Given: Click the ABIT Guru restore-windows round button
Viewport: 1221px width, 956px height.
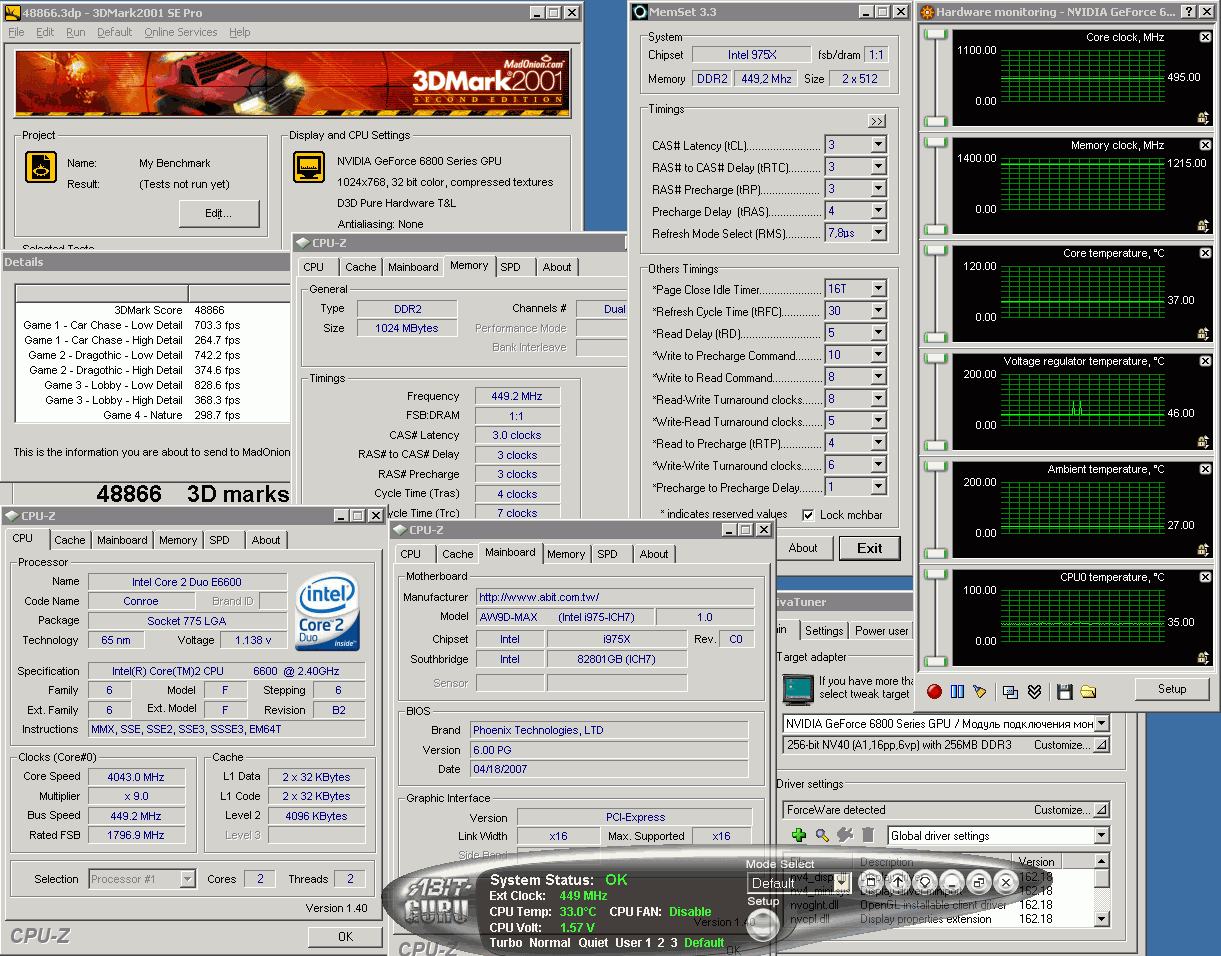Looking at the screenshot, I should [979, 882].
